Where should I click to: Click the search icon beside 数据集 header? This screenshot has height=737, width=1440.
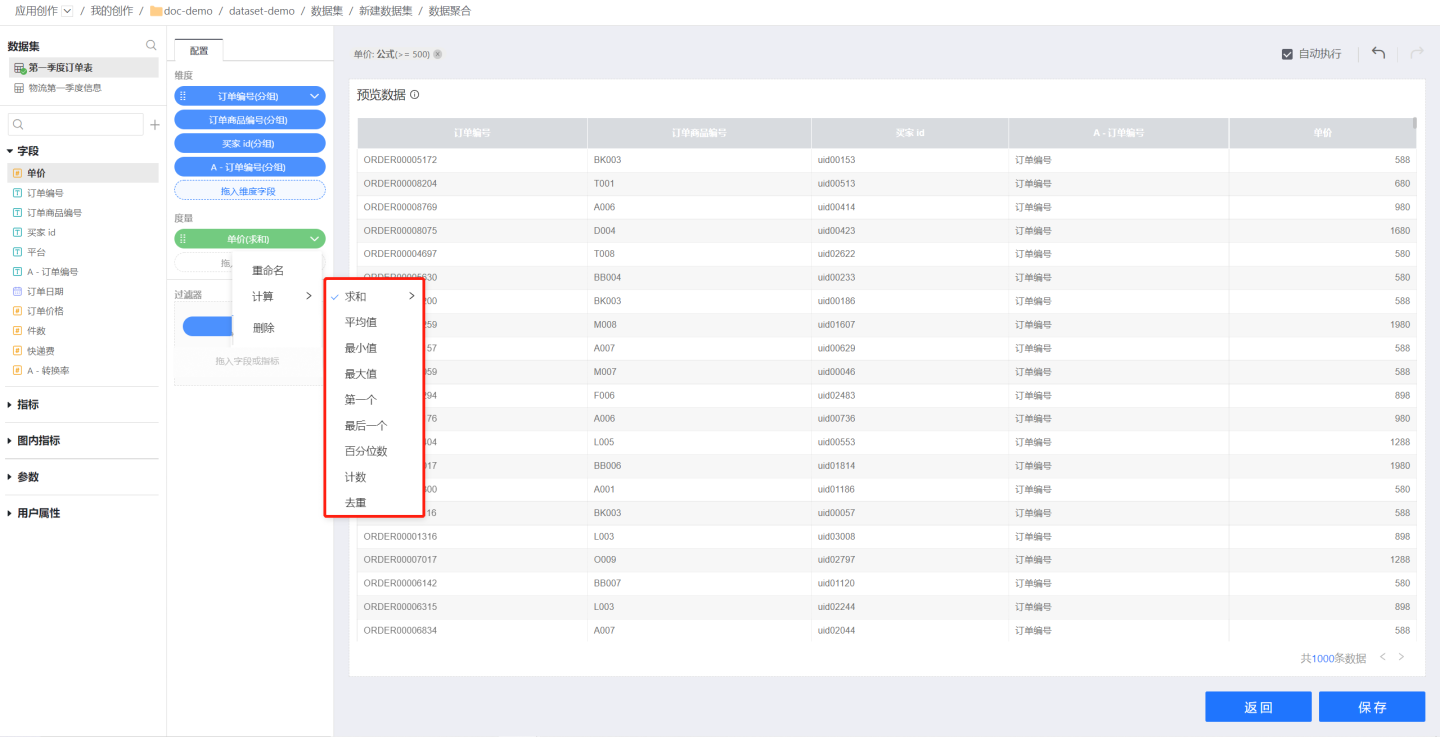tap(151, 45)
